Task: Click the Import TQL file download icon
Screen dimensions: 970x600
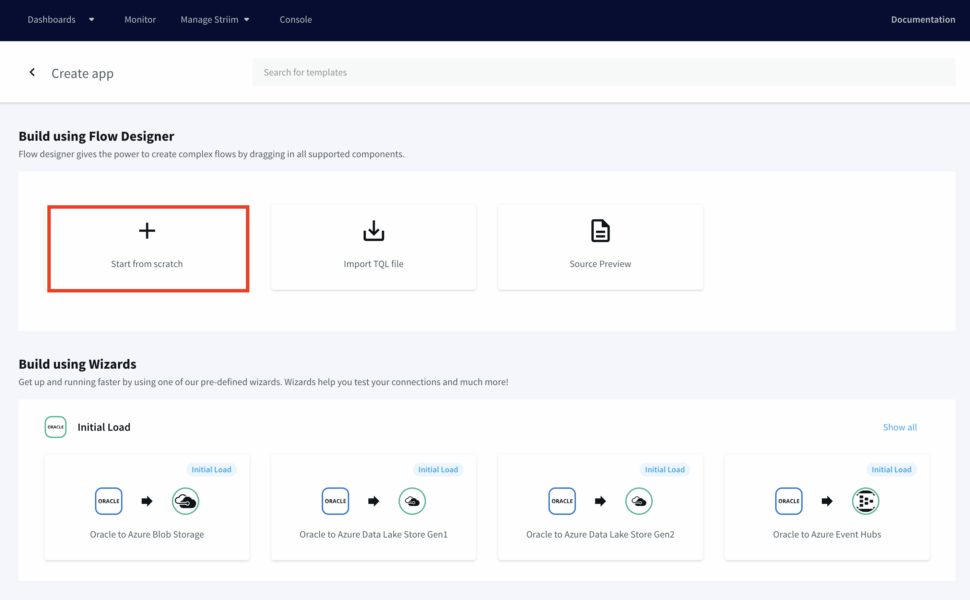Action: click(x=373, y=230)
